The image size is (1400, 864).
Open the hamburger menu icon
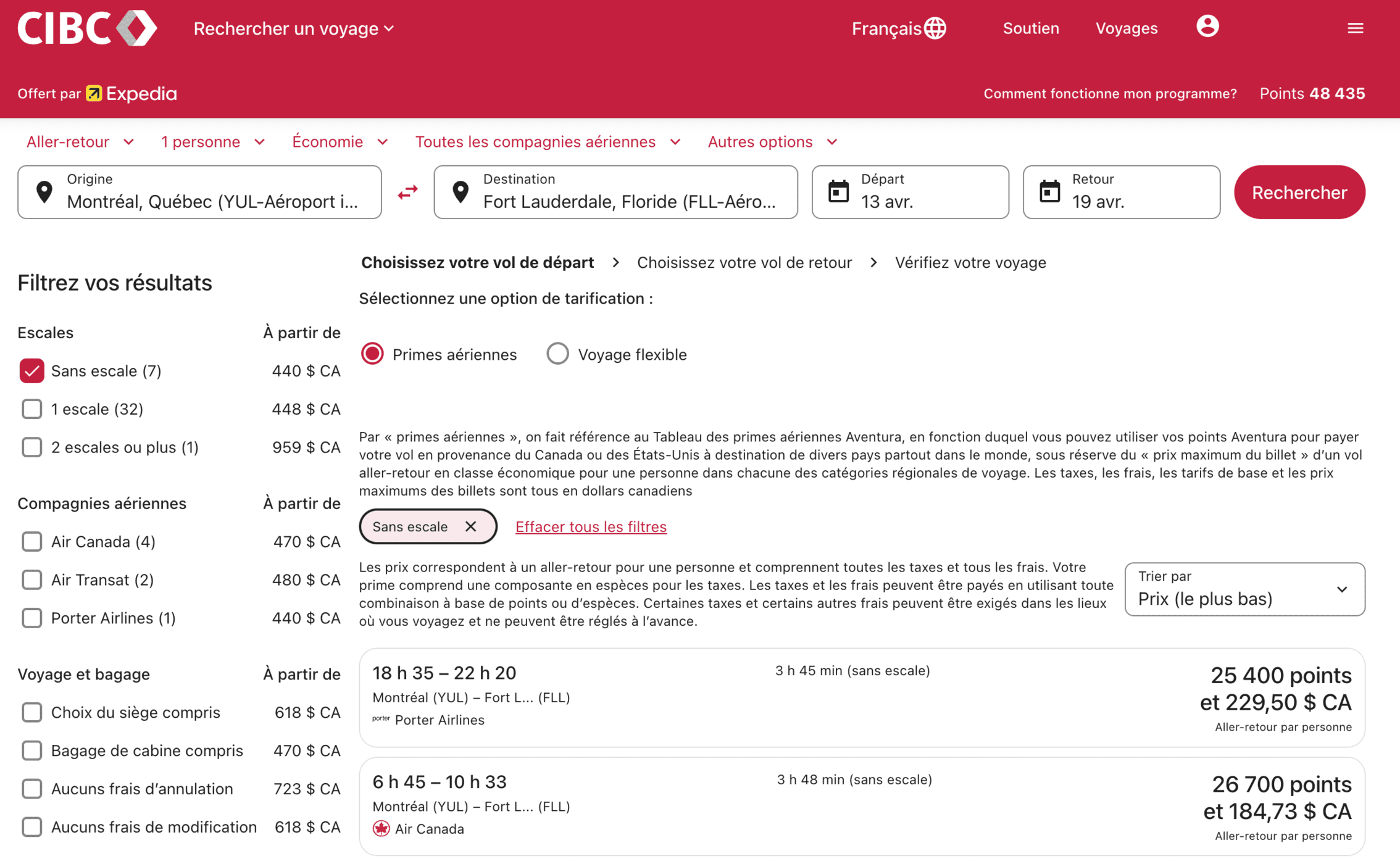point(1356,28)
